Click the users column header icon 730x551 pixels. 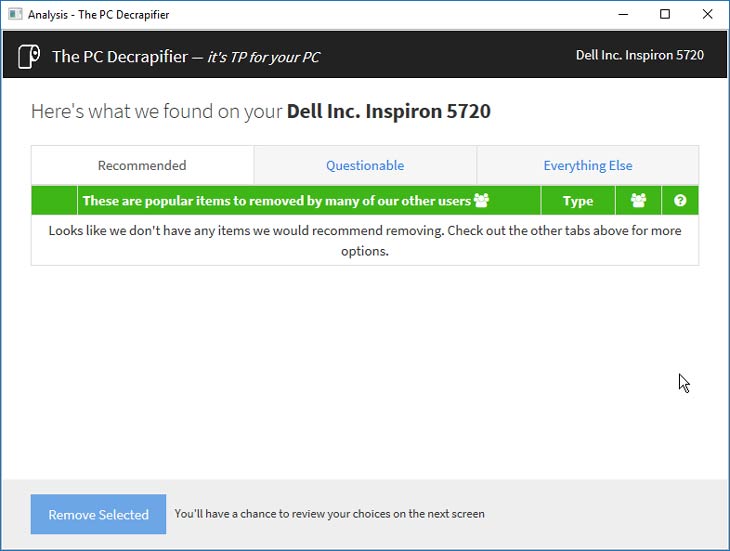click(x=638, y=201)
